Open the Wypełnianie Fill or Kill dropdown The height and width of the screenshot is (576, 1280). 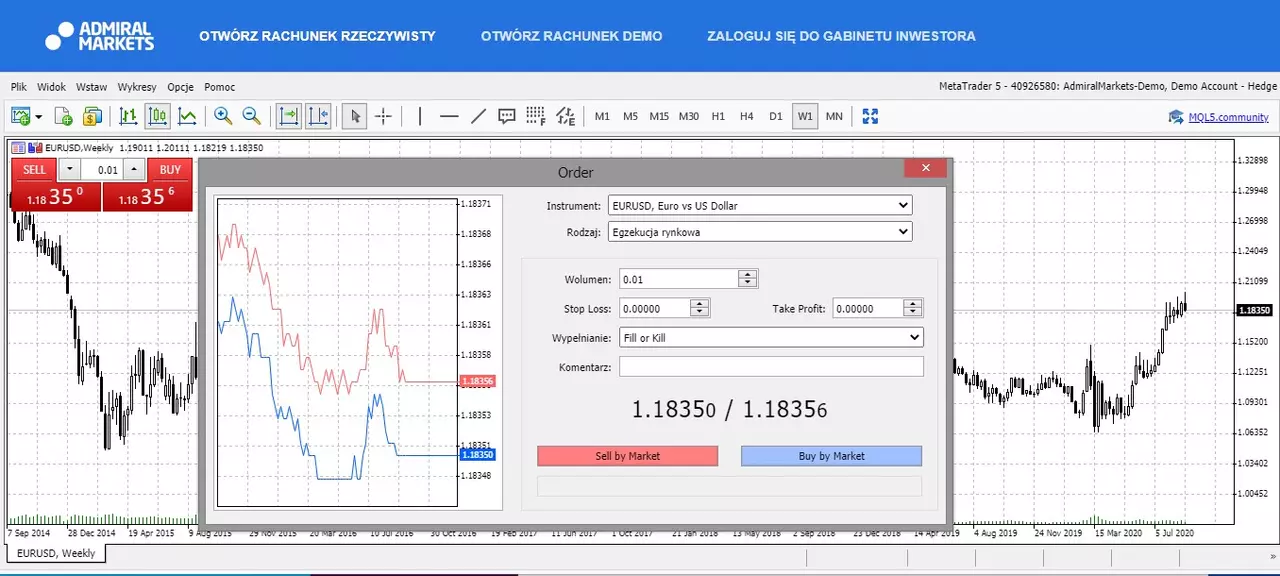click(x=771, y=338)
